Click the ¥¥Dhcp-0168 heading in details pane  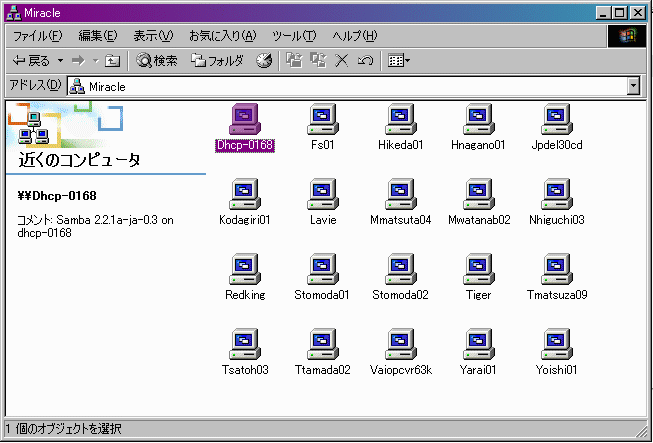pos(57,196)
